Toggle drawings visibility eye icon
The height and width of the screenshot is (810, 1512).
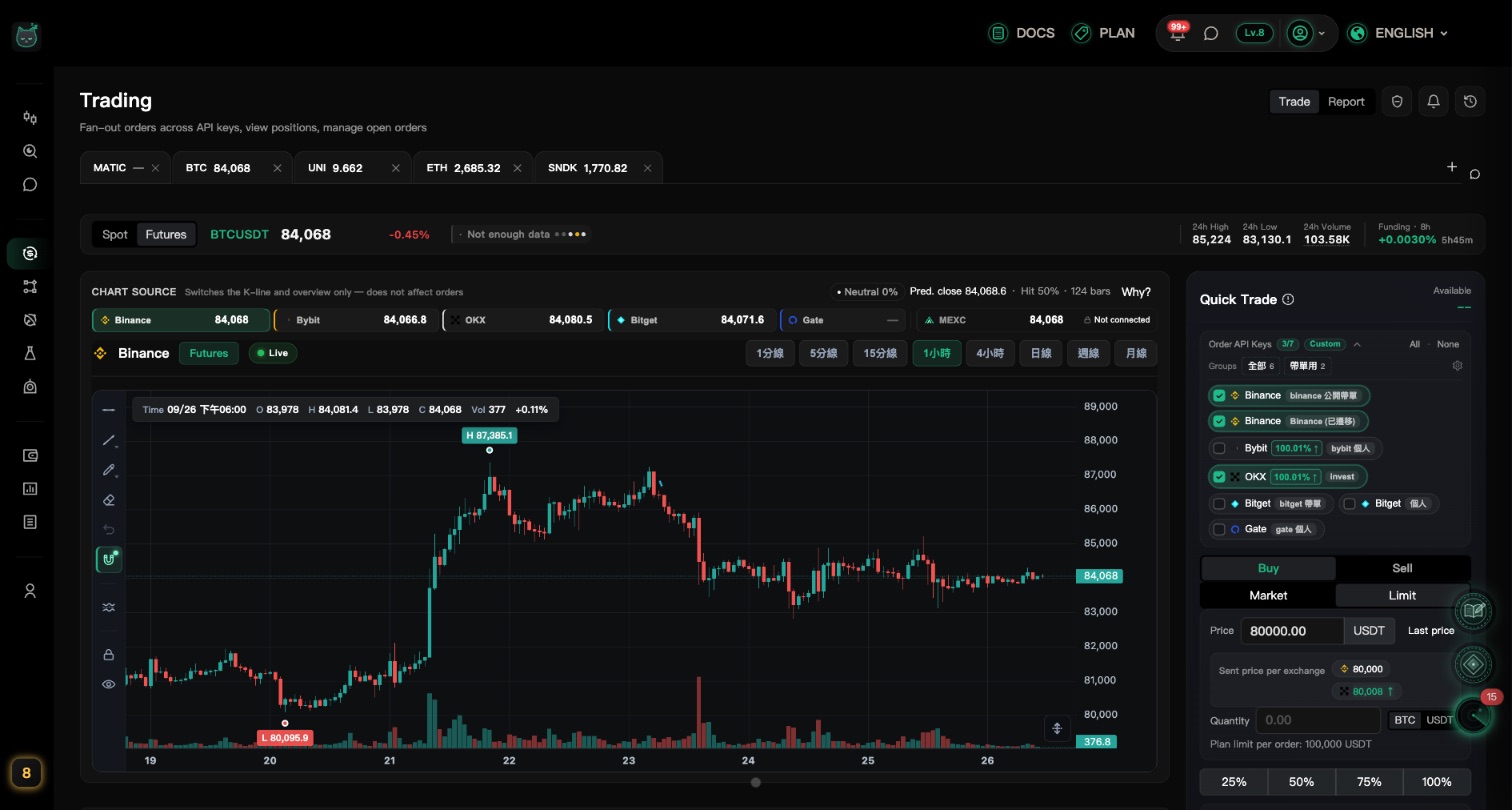pyautogui.click(x=109, y=685)
